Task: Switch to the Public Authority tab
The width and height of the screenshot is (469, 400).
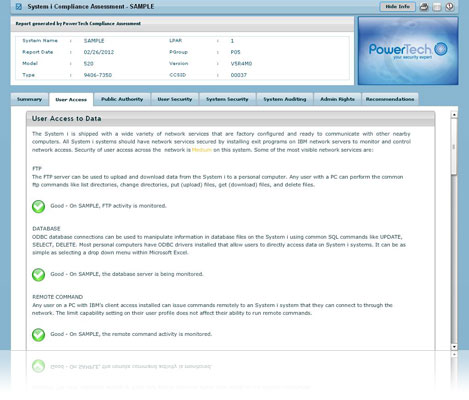Action: click(122, 99)
